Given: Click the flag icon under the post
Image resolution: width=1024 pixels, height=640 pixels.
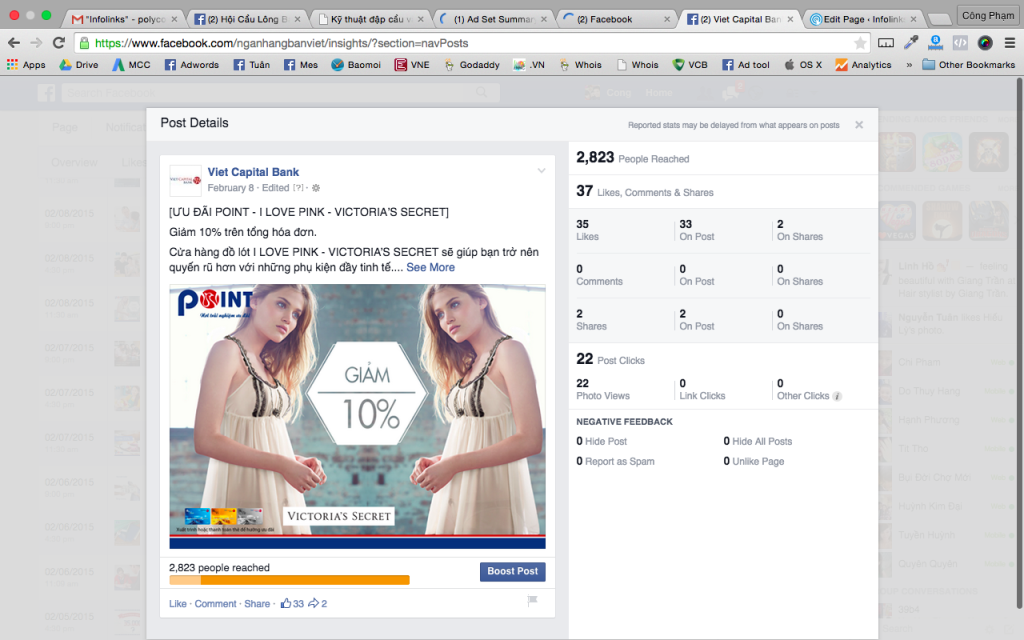Looking at the screenshot, I should (x=532, y=600).
